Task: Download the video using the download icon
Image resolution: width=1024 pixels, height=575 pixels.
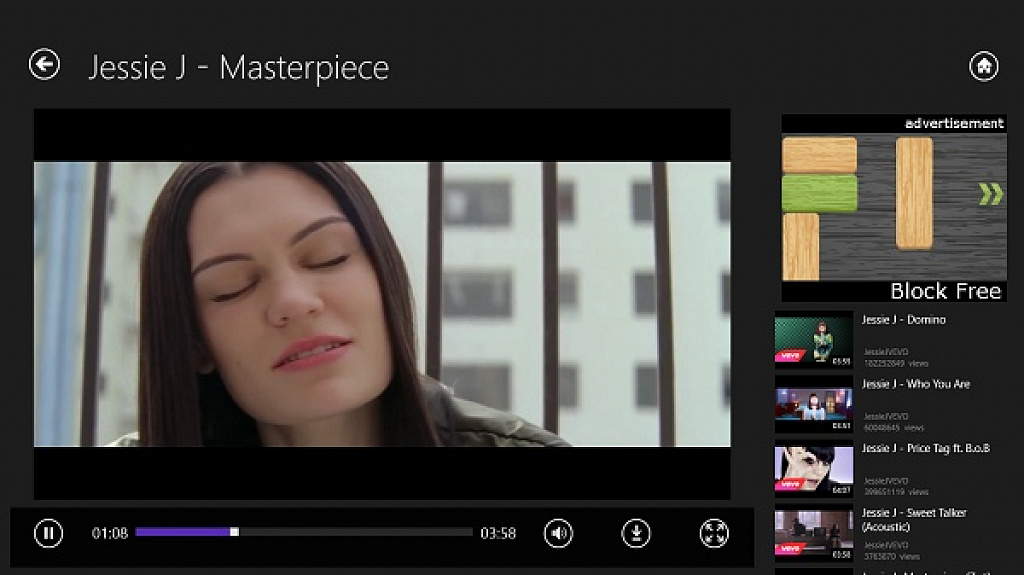Action: (635, 533)
